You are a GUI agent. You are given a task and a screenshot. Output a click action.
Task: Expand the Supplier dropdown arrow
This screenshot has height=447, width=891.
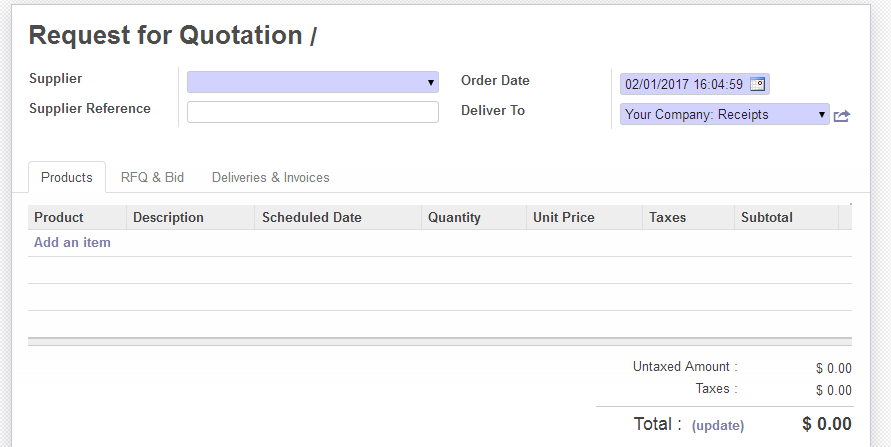(x=431, y=82)
